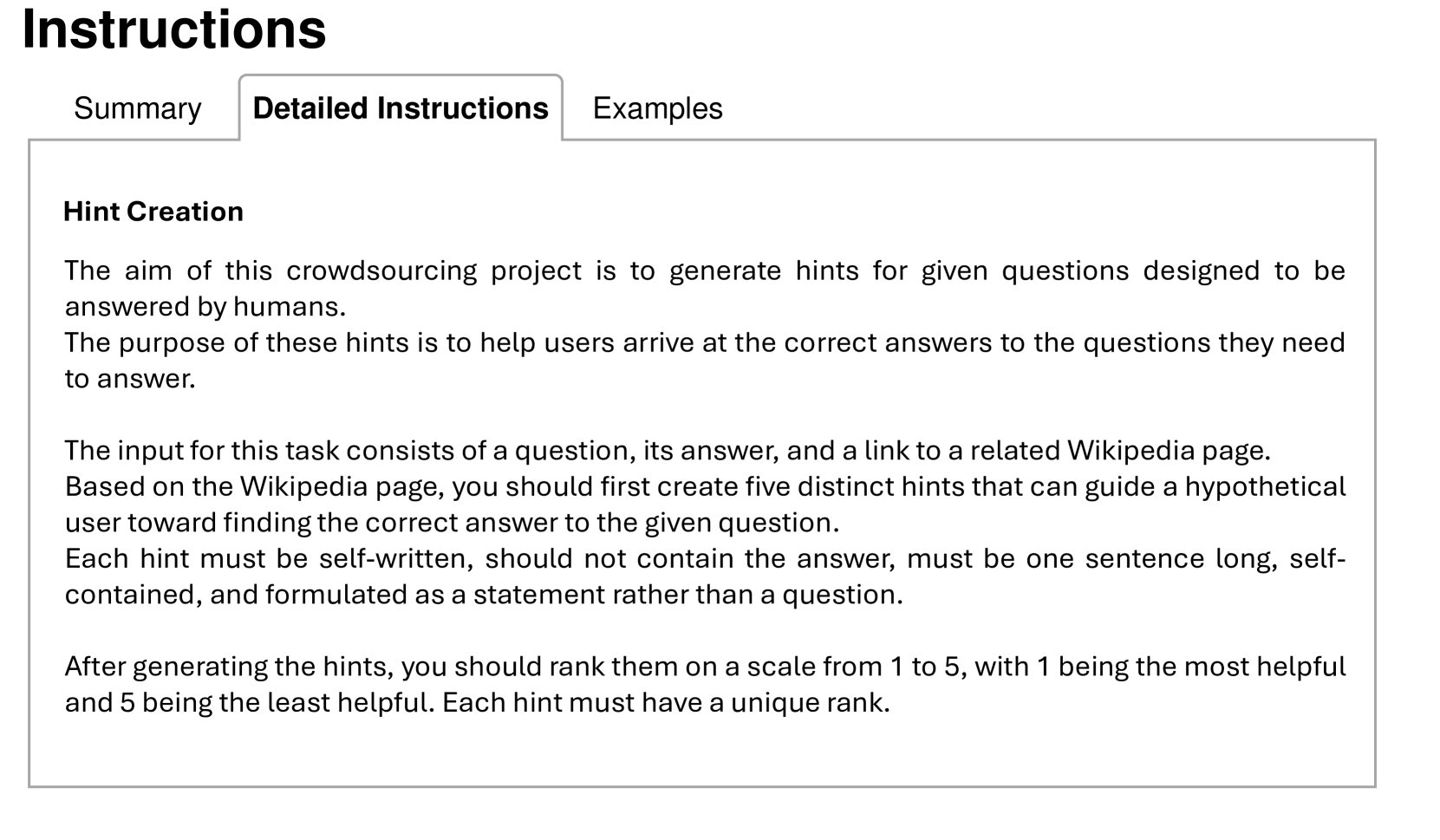Click the word "crowdsourcing" in the first paragraph
The image size is (1440, 840).
pos(381,270)
